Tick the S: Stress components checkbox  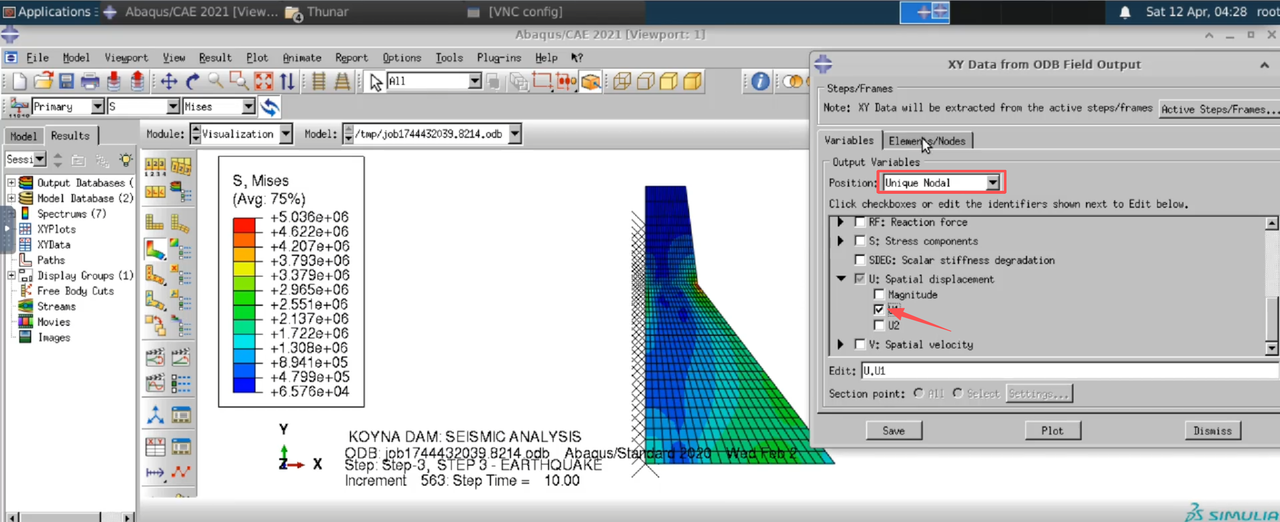tap(859, 242)
